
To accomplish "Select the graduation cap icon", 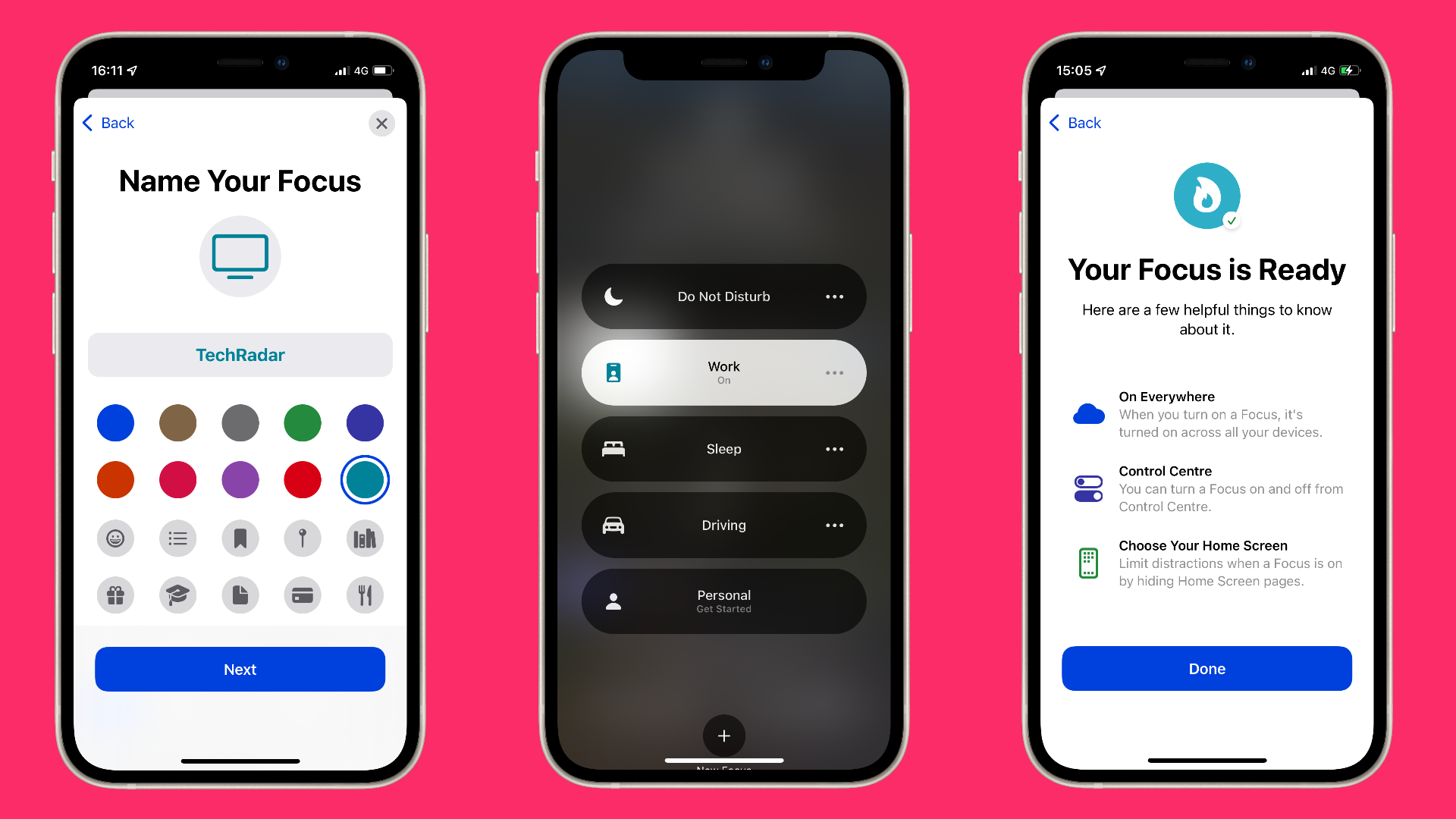I will pos(177,595).
